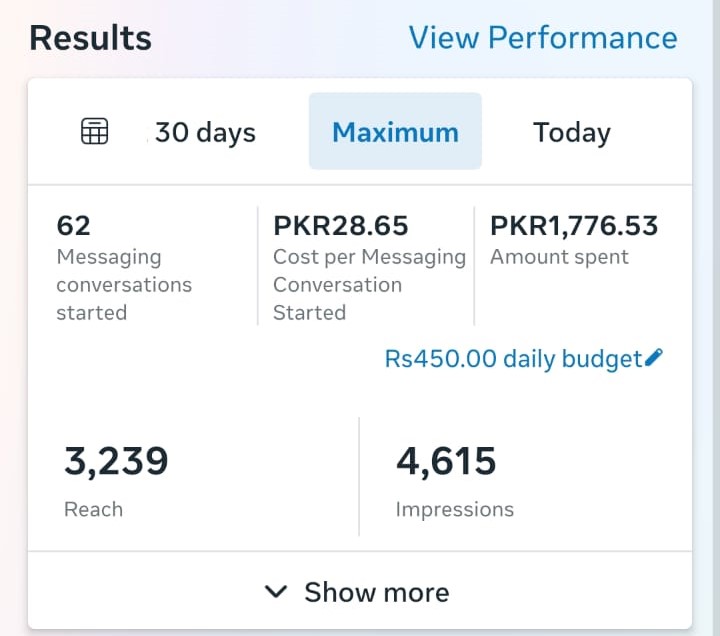720x636 pixels.
Task: Select the Maximum time range tab
Action: [x=395, y=132]
